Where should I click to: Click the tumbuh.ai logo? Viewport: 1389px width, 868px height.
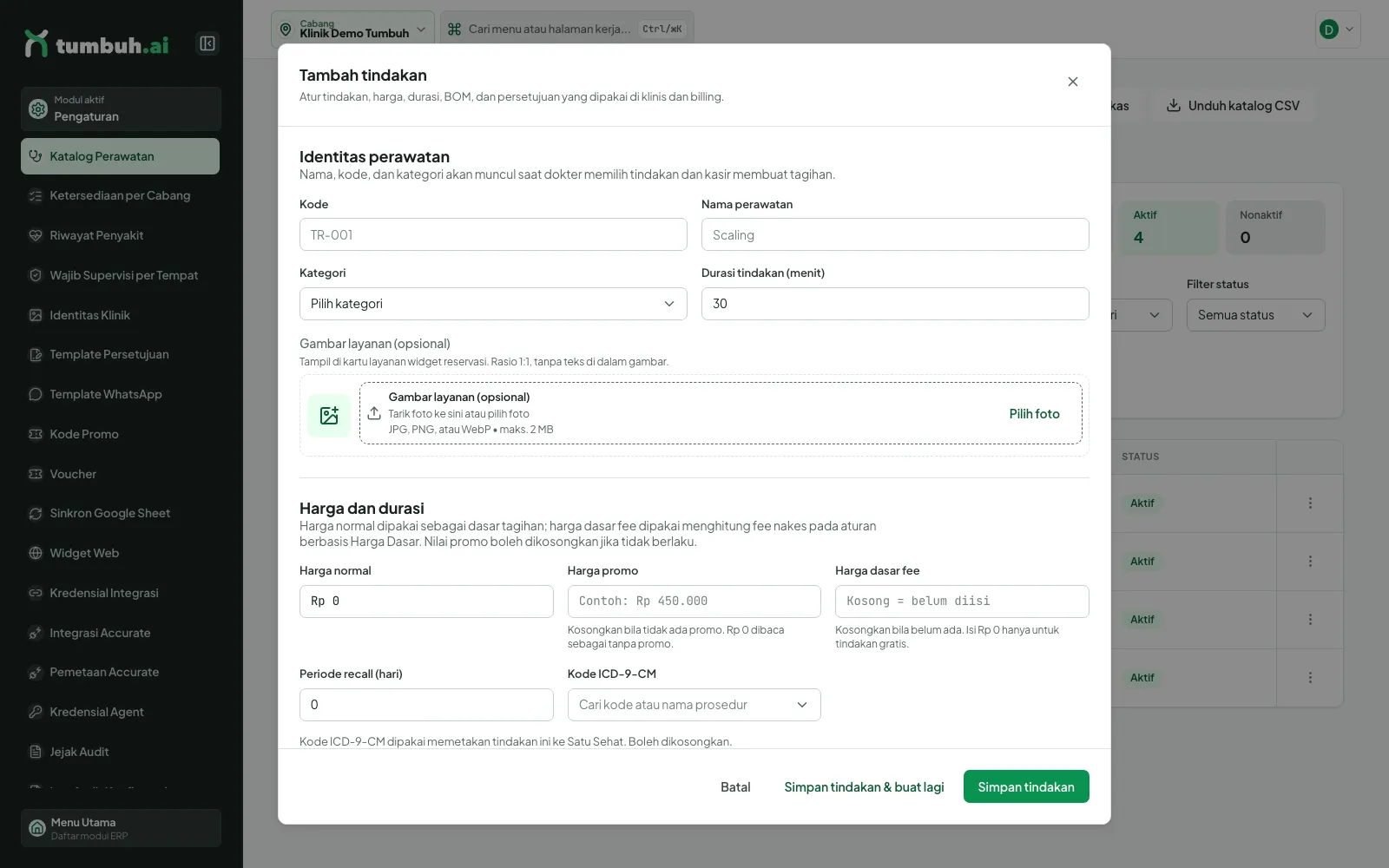96,44
